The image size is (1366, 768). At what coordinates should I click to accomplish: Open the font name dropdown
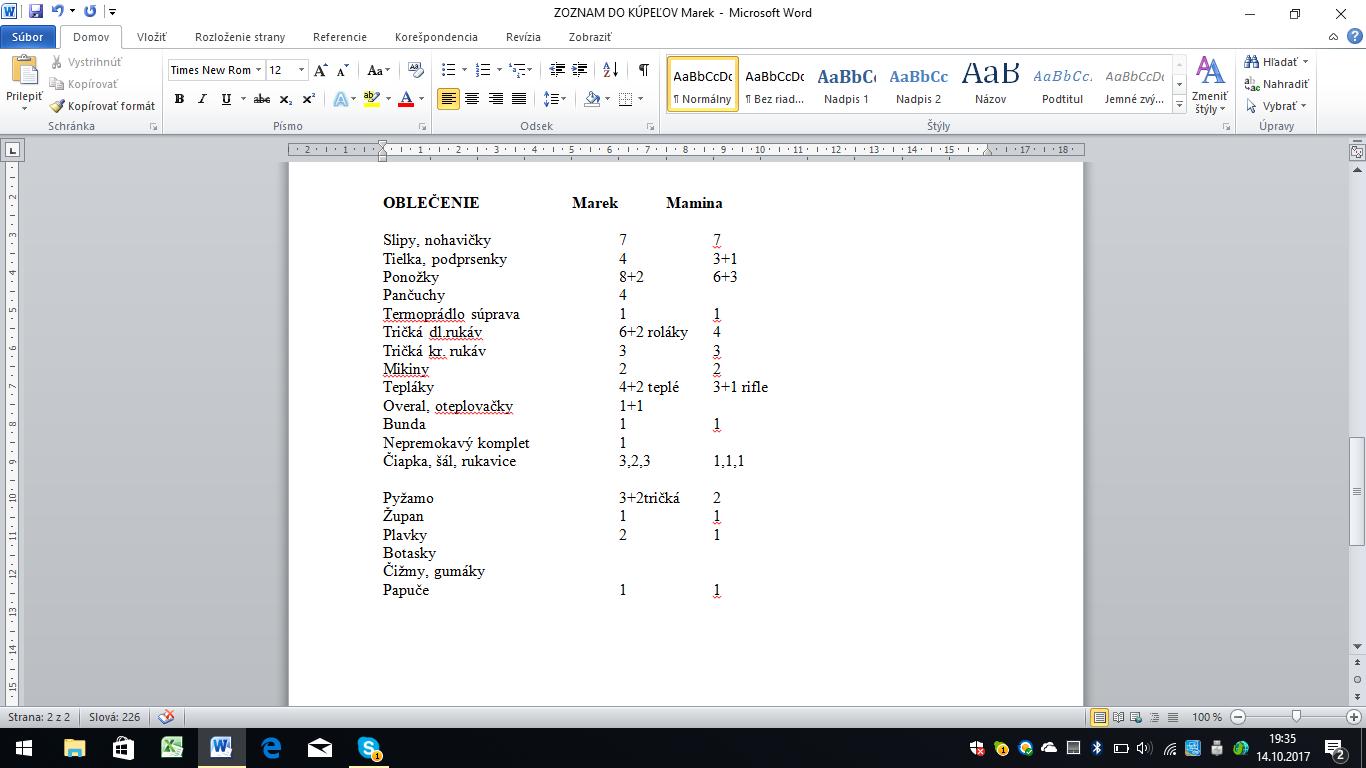coord(258,70)
